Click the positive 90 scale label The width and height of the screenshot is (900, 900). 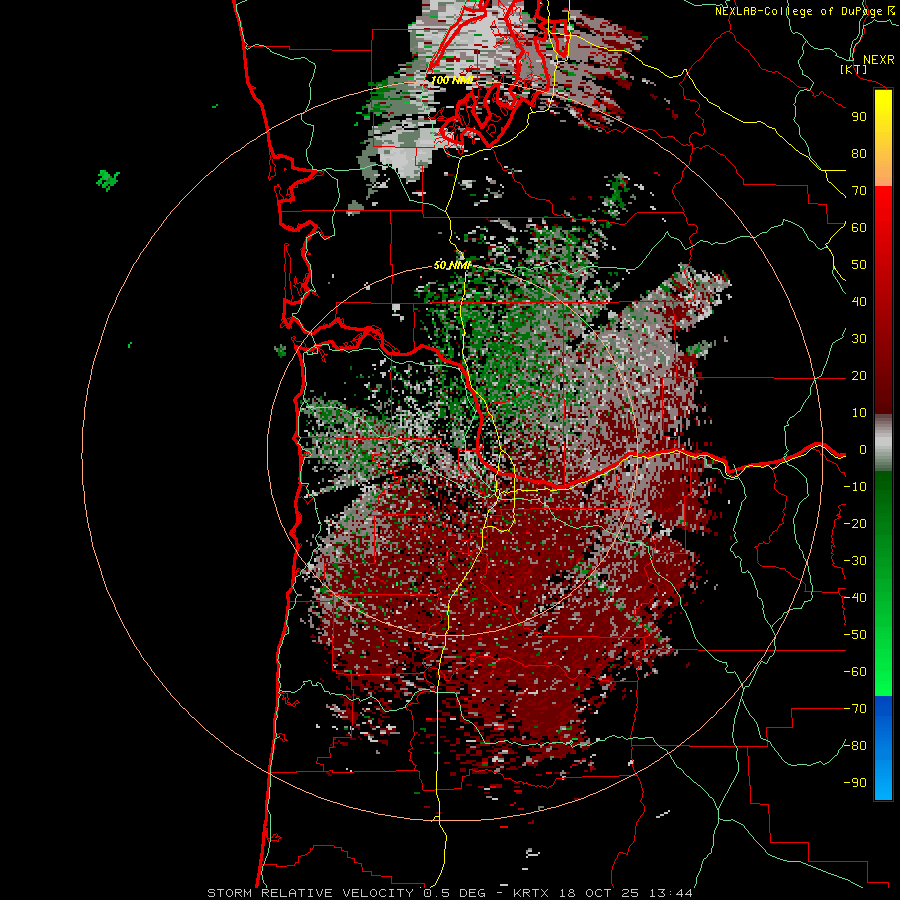tap(859, 117)
